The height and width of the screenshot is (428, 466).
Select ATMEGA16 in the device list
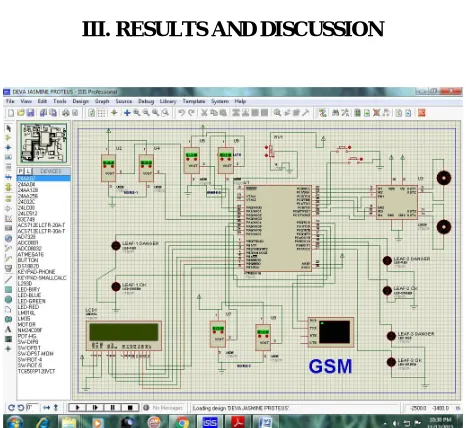pyautogui.click(x=31, y=254)
